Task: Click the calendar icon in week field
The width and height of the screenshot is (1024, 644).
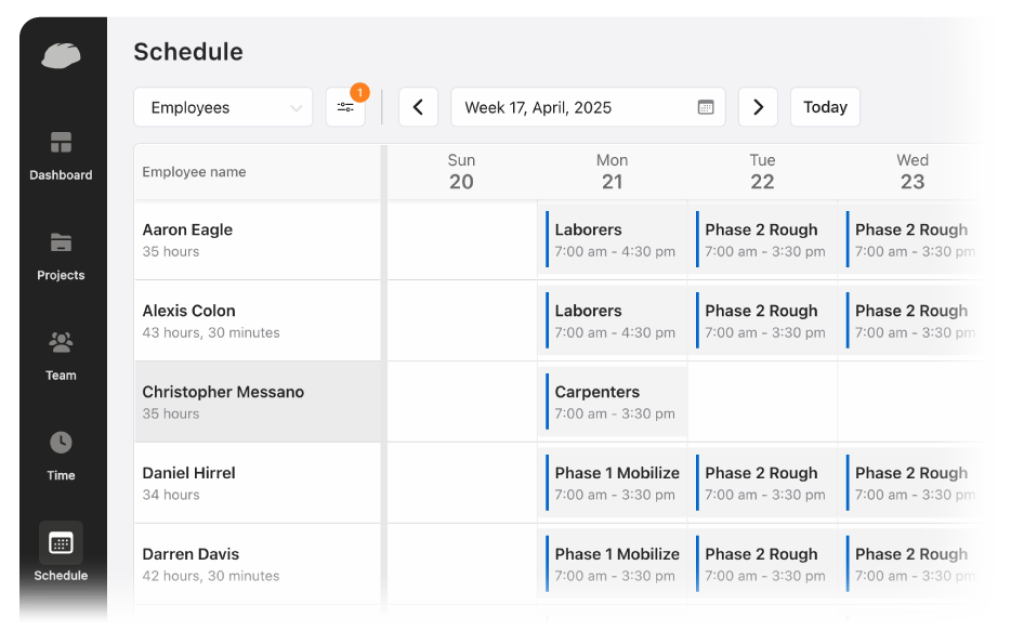Action: pyautogui.click(x=706, y=107)
